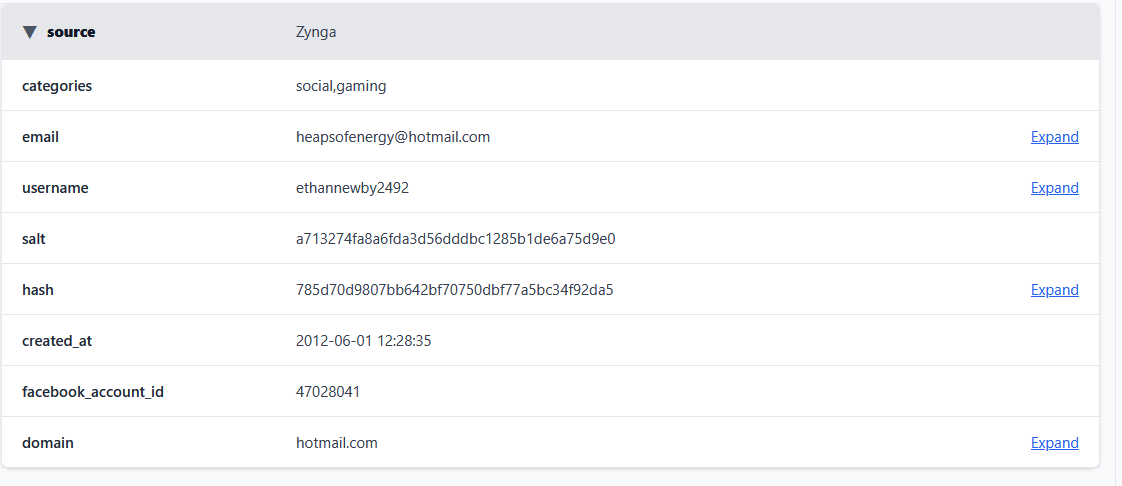Click the facebook_account_id field label
Image resolution: width=1122 pixels, height=486 pixels.
click(x=93, y=392)
